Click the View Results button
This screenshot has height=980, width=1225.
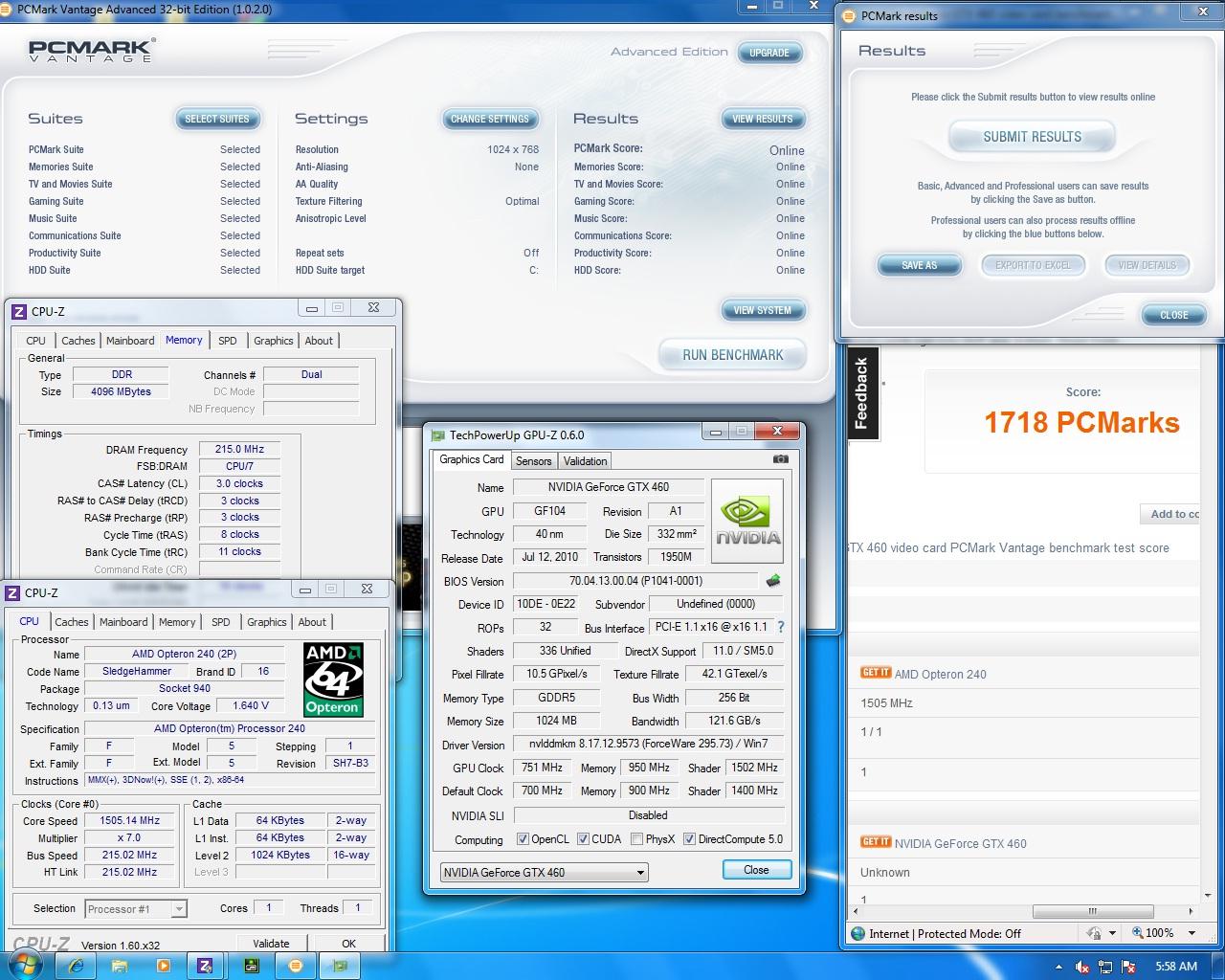click(x=762, y=119)
